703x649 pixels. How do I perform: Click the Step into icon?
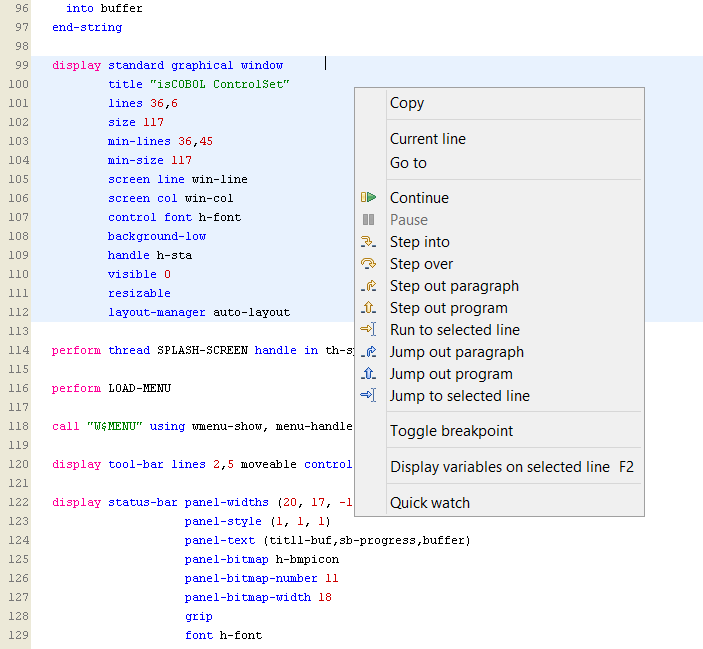click(x=368, y=242)
